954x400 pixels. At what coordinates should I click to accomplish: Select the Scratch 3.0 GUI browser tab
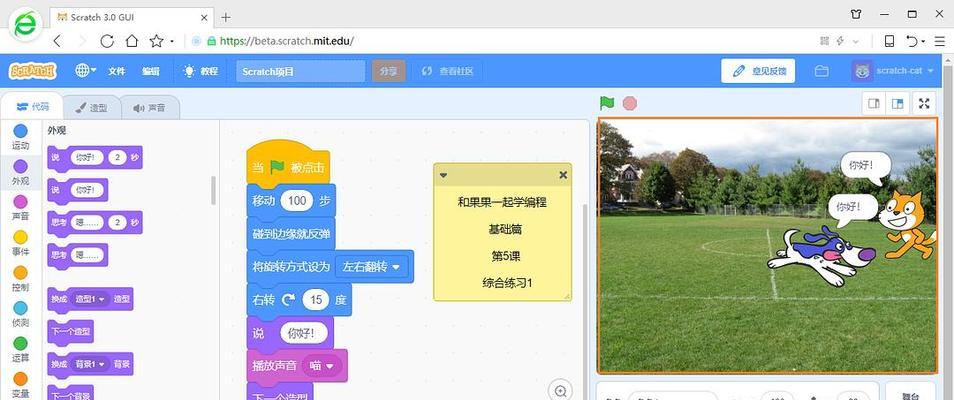(131, 17)
